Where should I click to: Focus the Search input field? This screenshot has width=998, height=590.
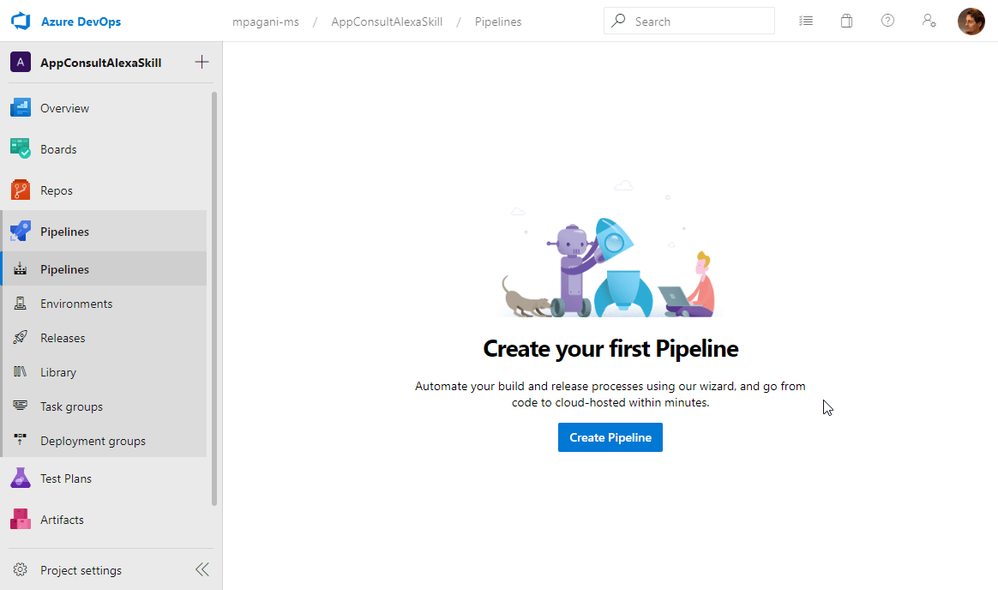point(689,21)
